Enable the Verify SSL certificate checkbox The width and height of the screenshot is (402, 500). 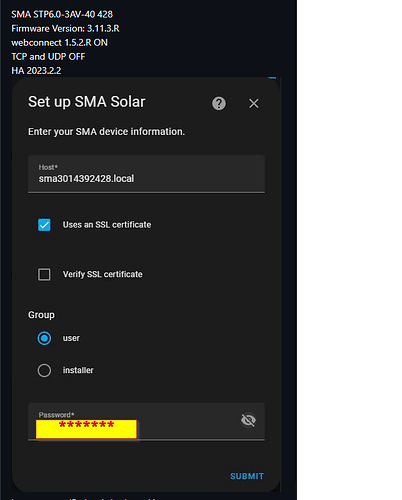(44, 275)
